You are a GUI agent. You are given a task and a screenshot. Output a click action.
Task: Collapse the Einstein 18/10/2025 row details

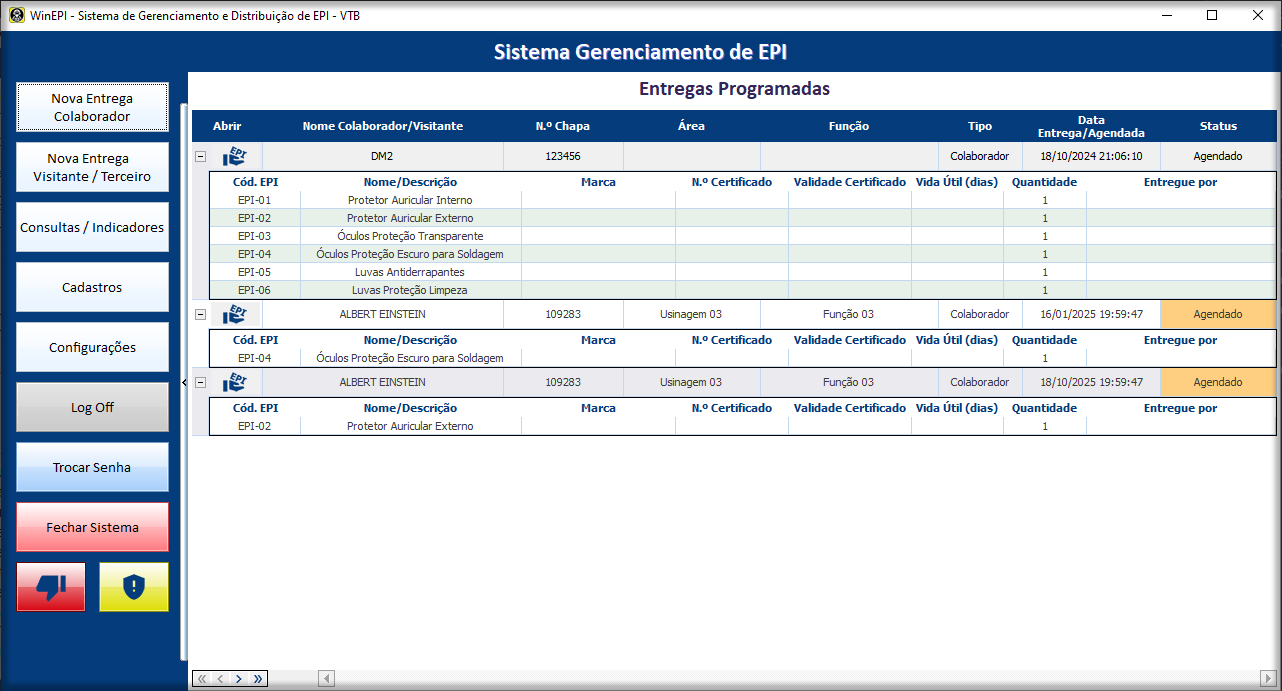click(x=200, y=382)
